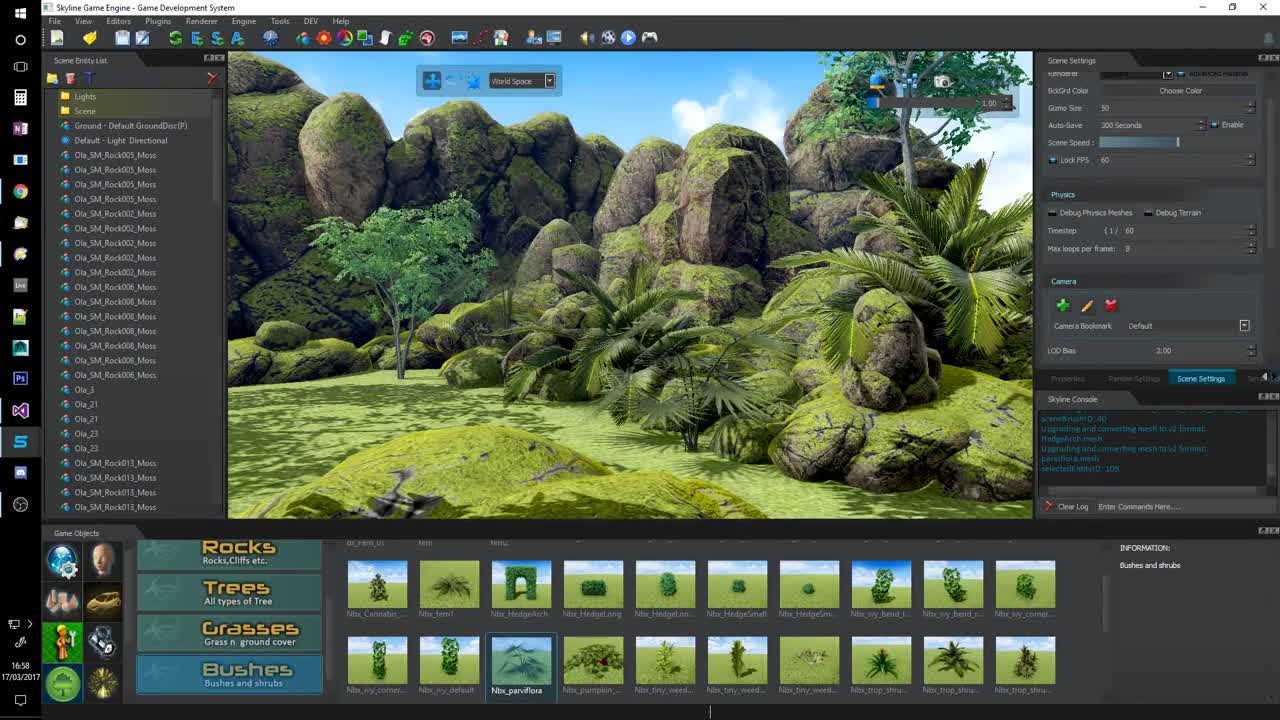The height and width of the screenshot is (720, 1280).
Task: Select World Space in the gizmo toolbar
Action: tap(512, 81)
